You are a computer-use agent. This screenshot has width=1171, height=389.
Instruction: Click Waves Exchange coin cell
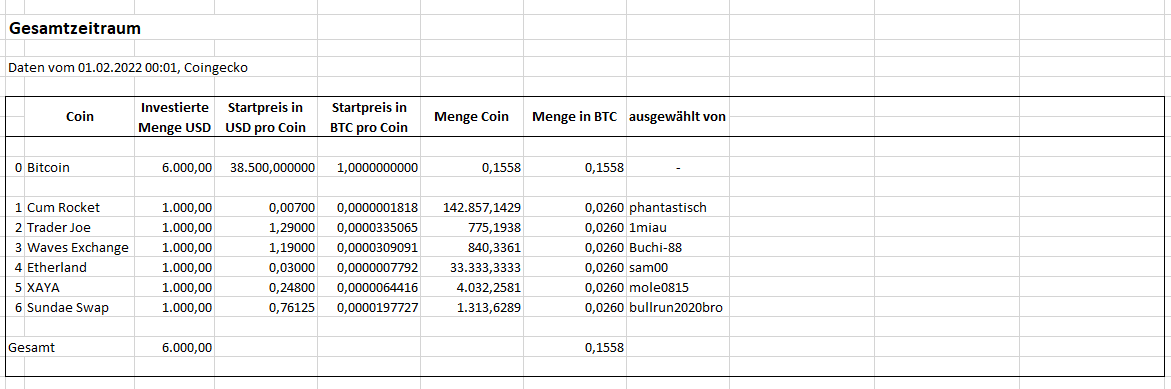point(80,247)
